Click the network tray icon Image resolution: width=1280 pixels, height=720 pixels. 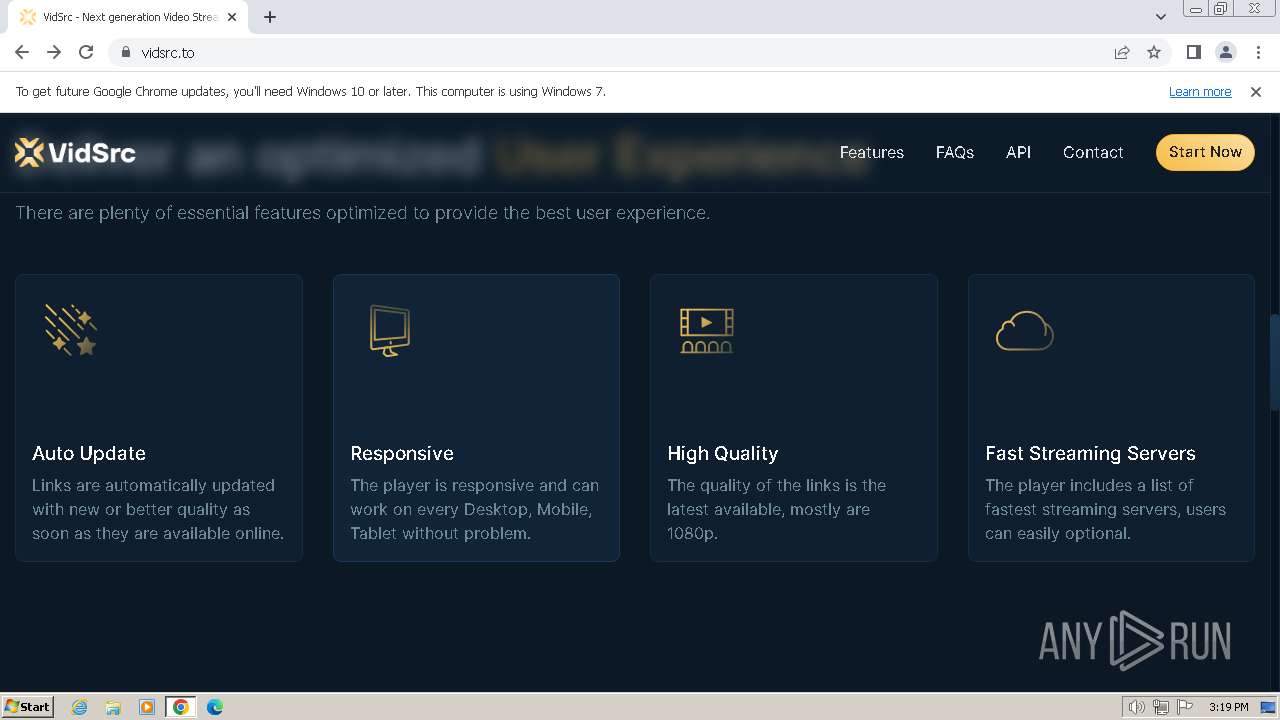1161,707
